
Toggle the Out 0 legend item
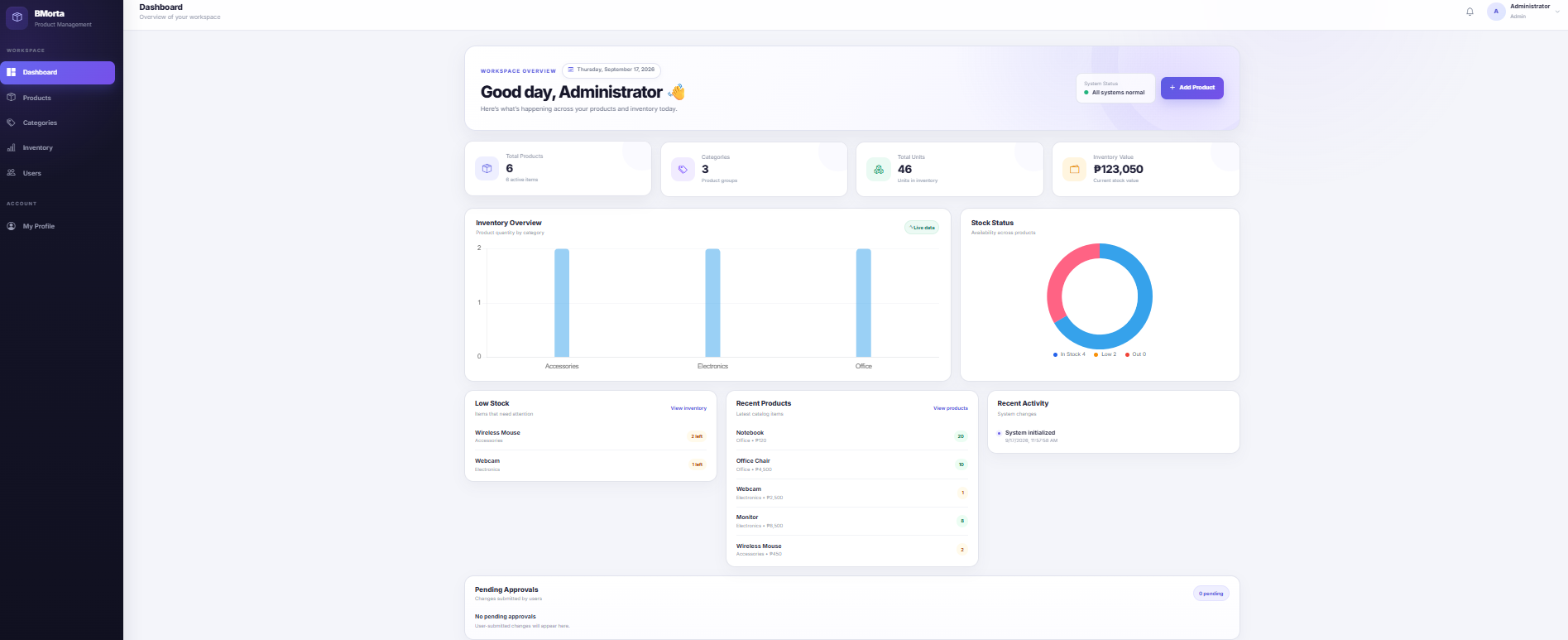[x=1135, y=354]
